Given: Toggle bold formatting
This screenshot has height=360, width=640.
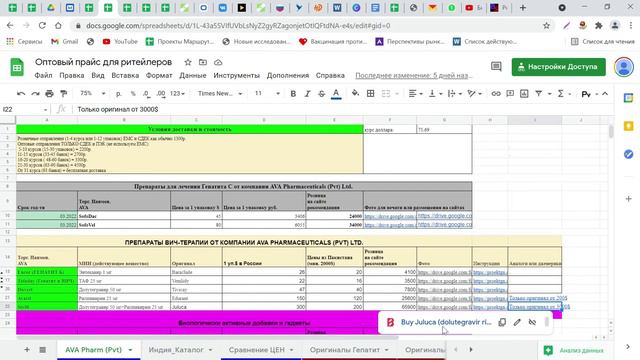Looking at the screenshot, I should click(x=293, y=94).
